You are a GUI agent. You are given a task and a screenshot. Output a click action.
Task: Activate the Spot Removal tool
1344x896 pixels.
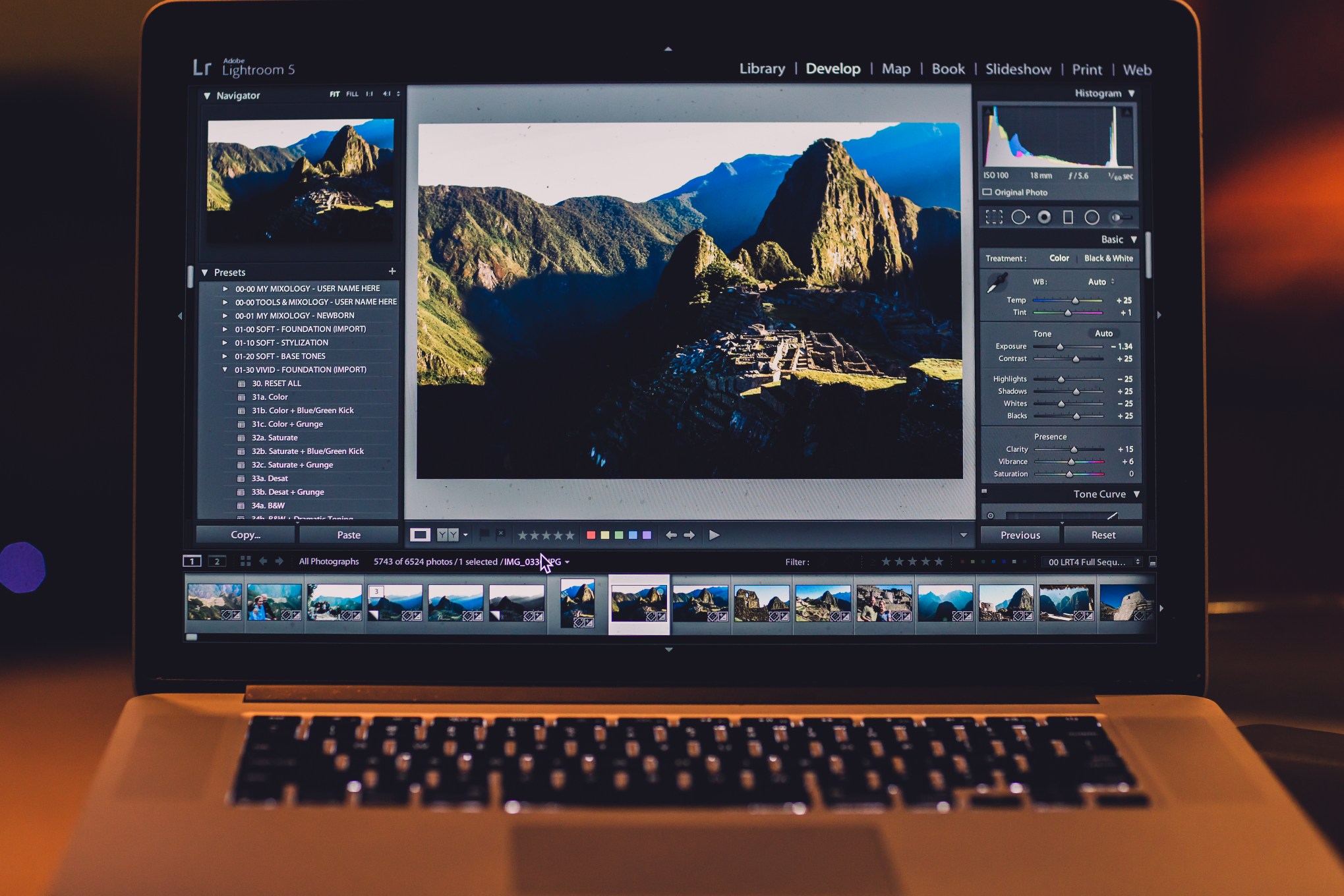point(1019,217)
